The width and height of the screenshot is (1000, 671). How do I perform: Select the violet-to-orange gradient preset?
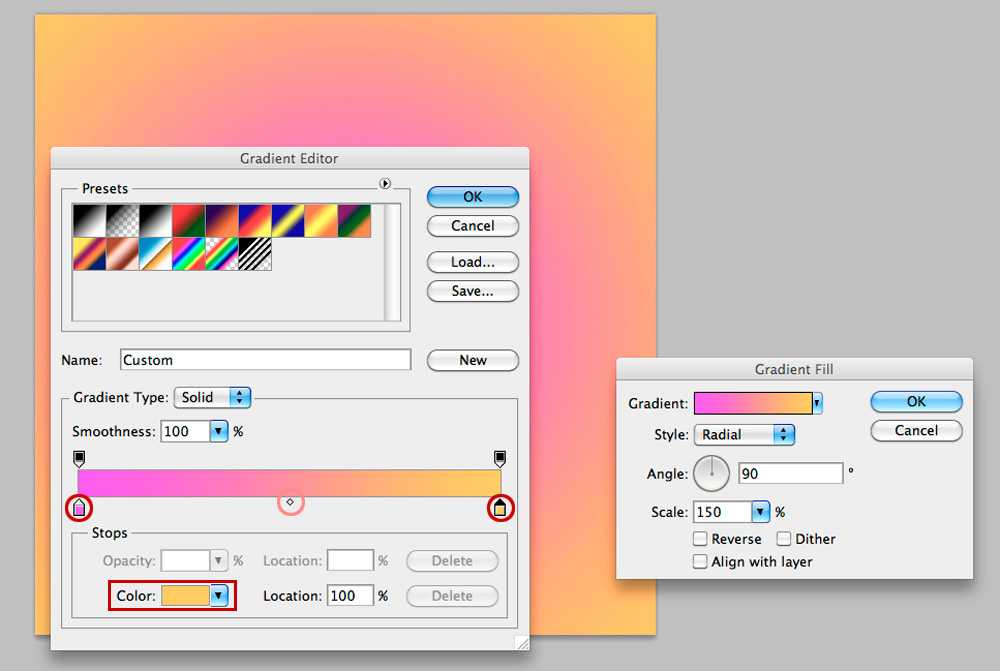tap(222, 221)
